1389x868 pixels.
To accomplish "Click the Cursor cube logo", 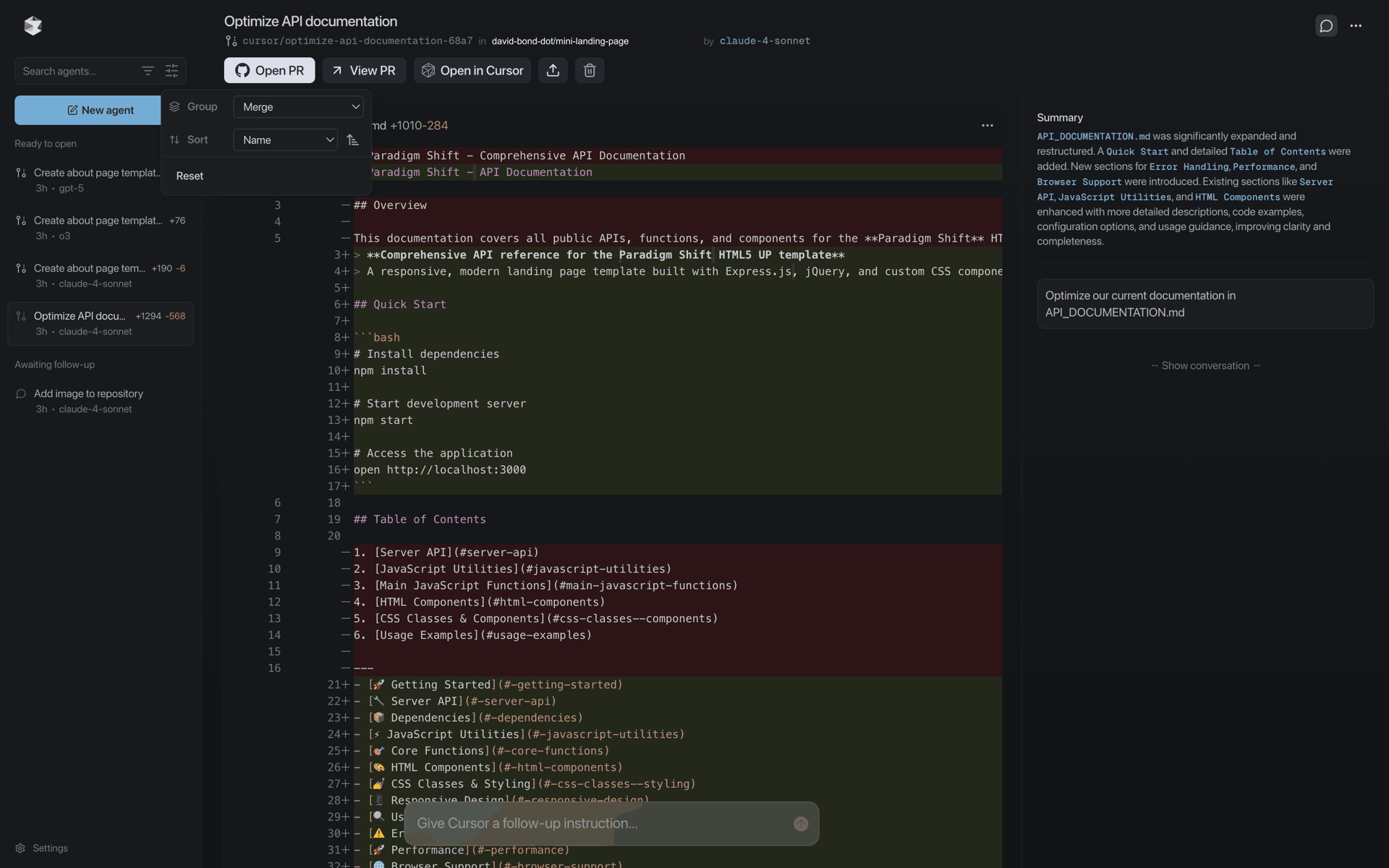I will click(33, 26).
